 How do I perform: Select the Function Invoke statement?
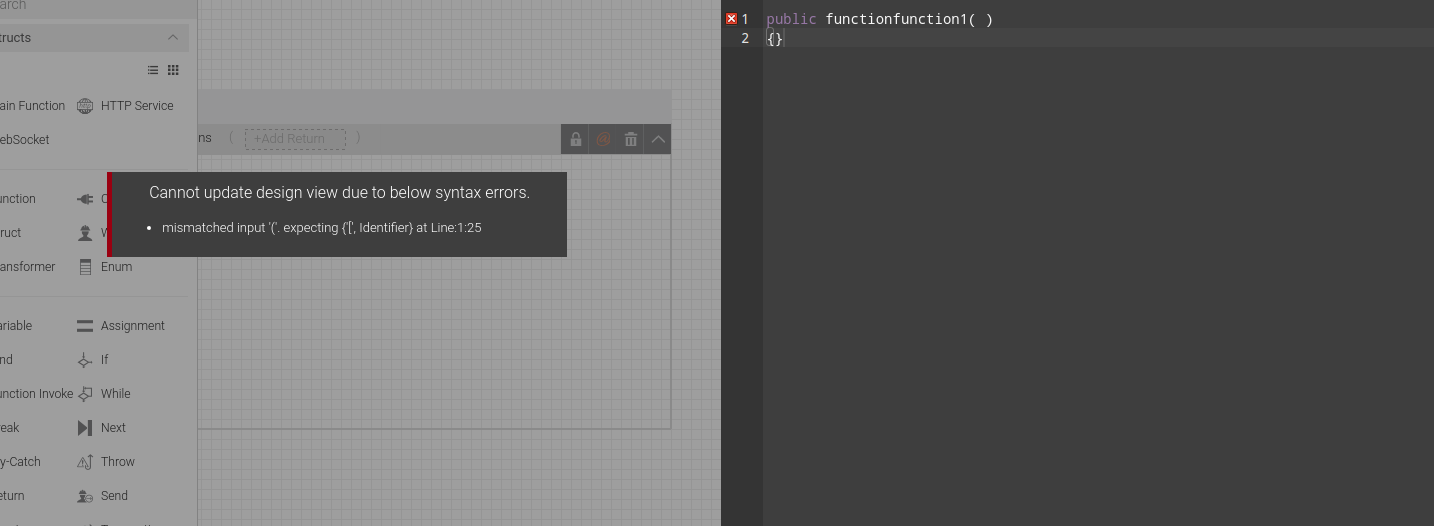coord(37,394)
